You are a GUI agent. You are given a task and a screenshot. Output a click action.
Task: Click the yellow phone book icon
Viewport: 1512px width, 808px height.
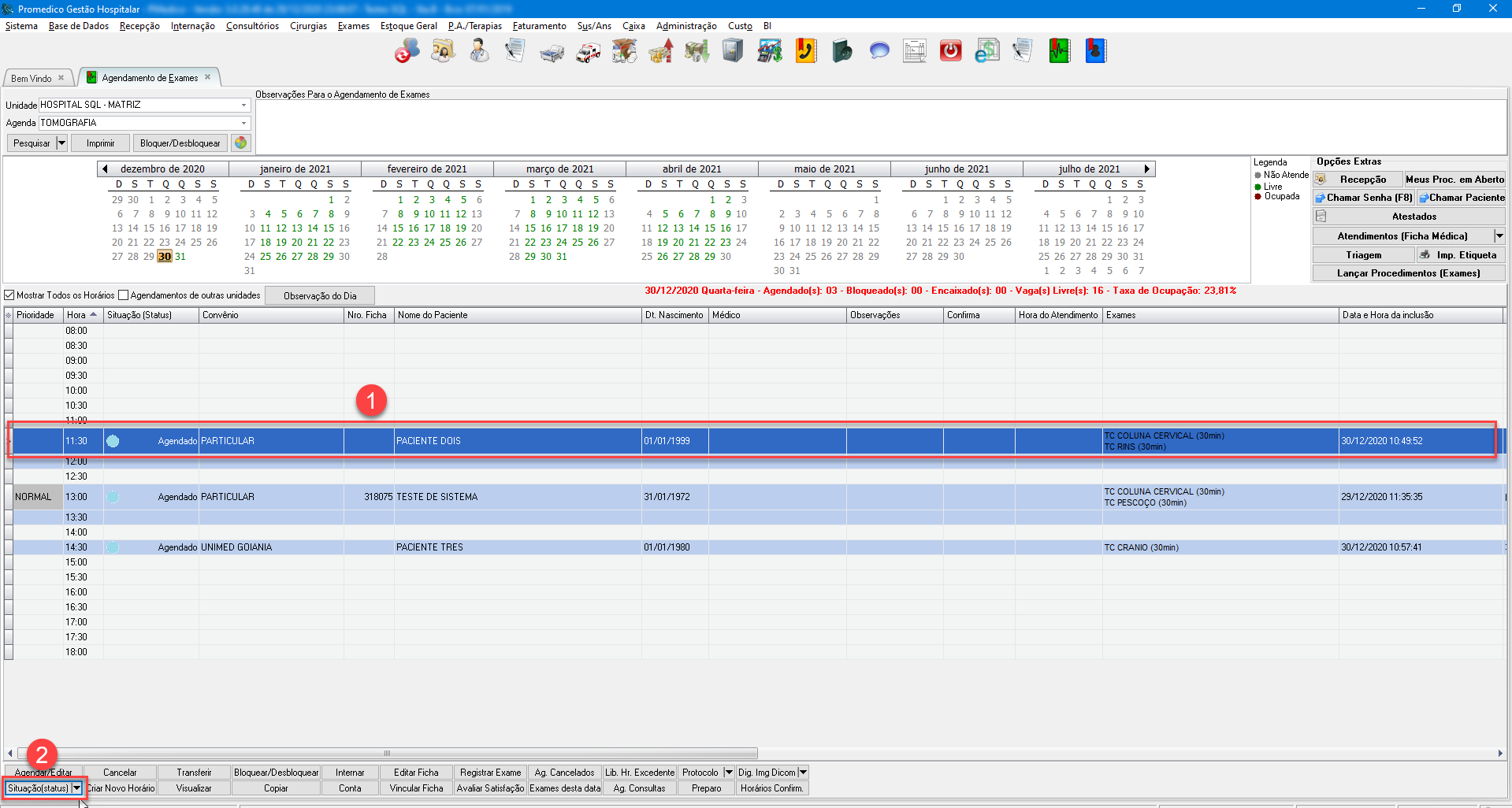(805, 52)
